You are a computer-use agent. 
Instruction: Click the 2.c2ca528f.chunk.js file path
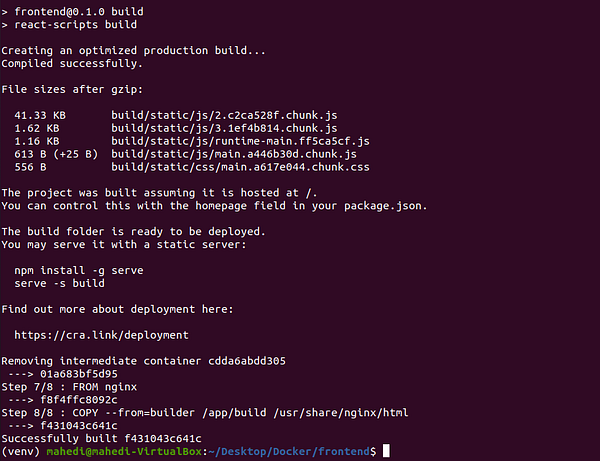[x=224, y=115]
